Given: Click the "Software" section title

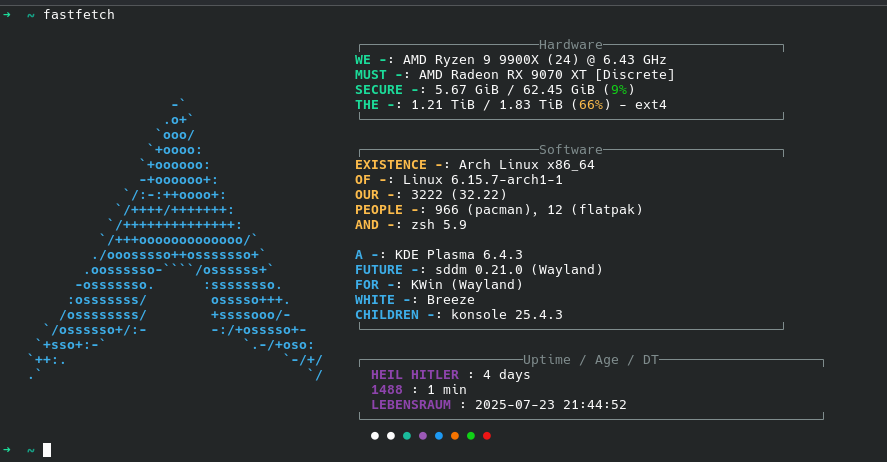Looking at the screenshot, I should [570, 150].
